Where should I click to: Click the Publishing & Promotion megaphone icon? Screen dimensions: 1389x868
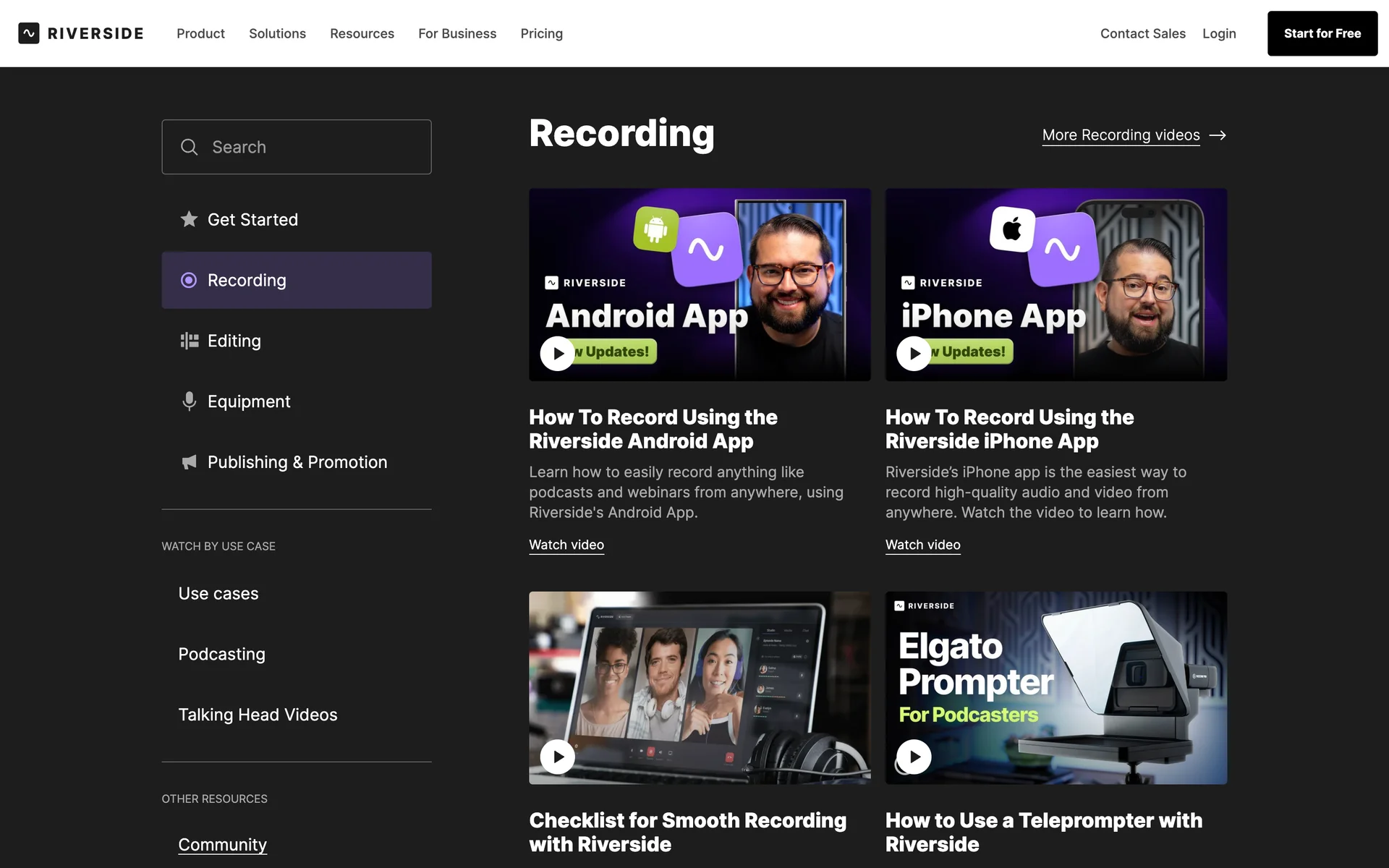click(x=189, y=462)
